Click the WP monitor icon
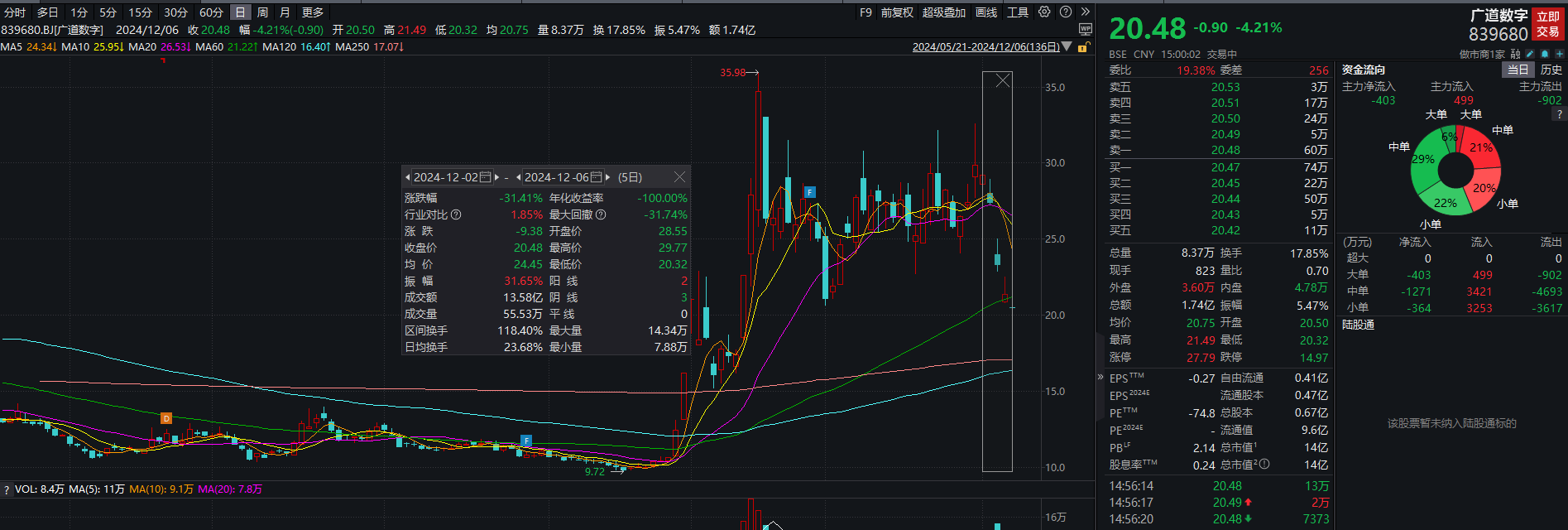 [1086, 29]
